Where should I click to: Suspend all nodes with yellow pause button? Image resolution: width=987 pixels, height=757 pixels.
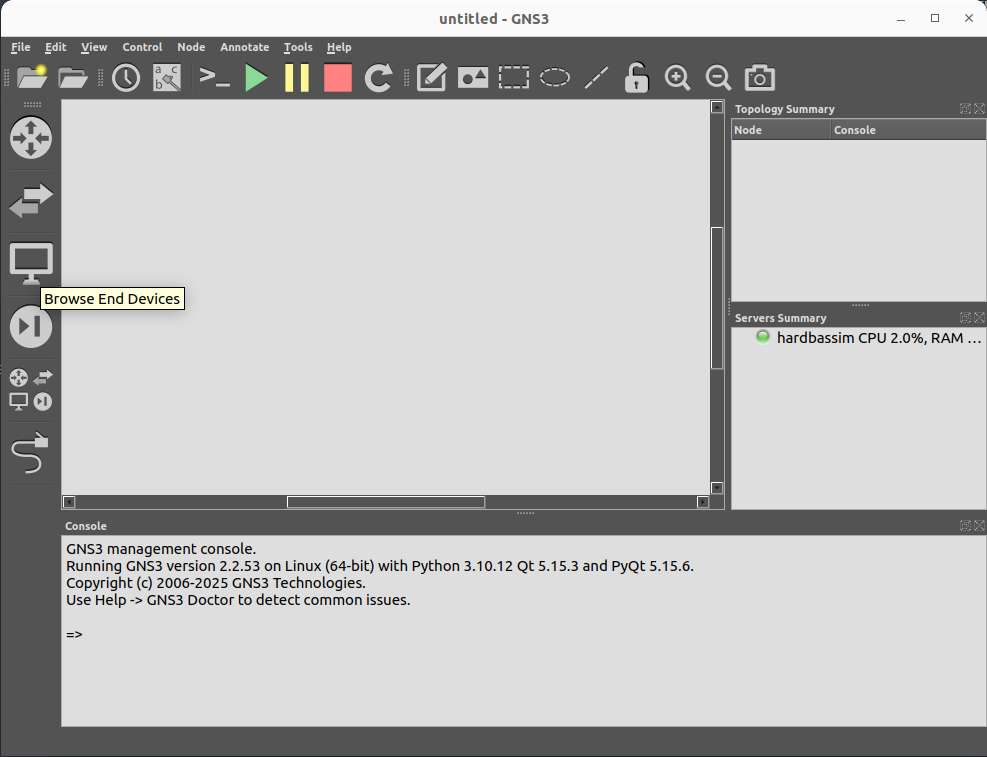297,78
